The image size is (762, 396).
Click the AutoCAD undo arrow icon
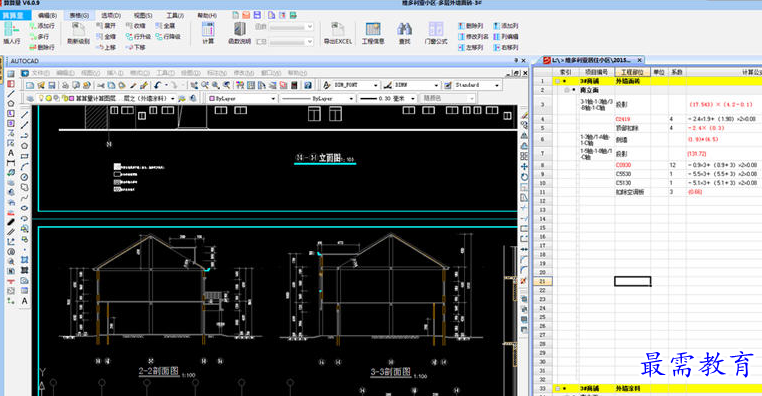157,85
